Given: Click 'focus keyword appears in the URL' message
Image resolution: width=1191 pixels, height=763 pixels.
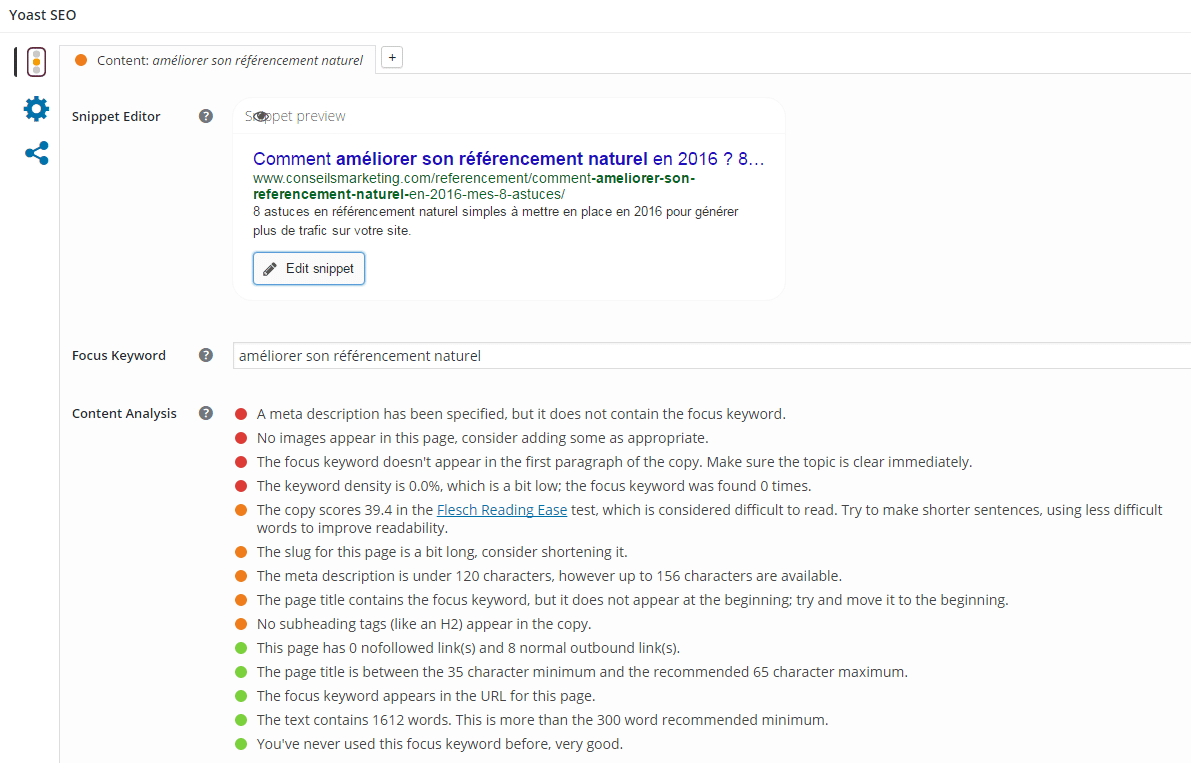Looking at the screenshot, I should click(426, 696).
